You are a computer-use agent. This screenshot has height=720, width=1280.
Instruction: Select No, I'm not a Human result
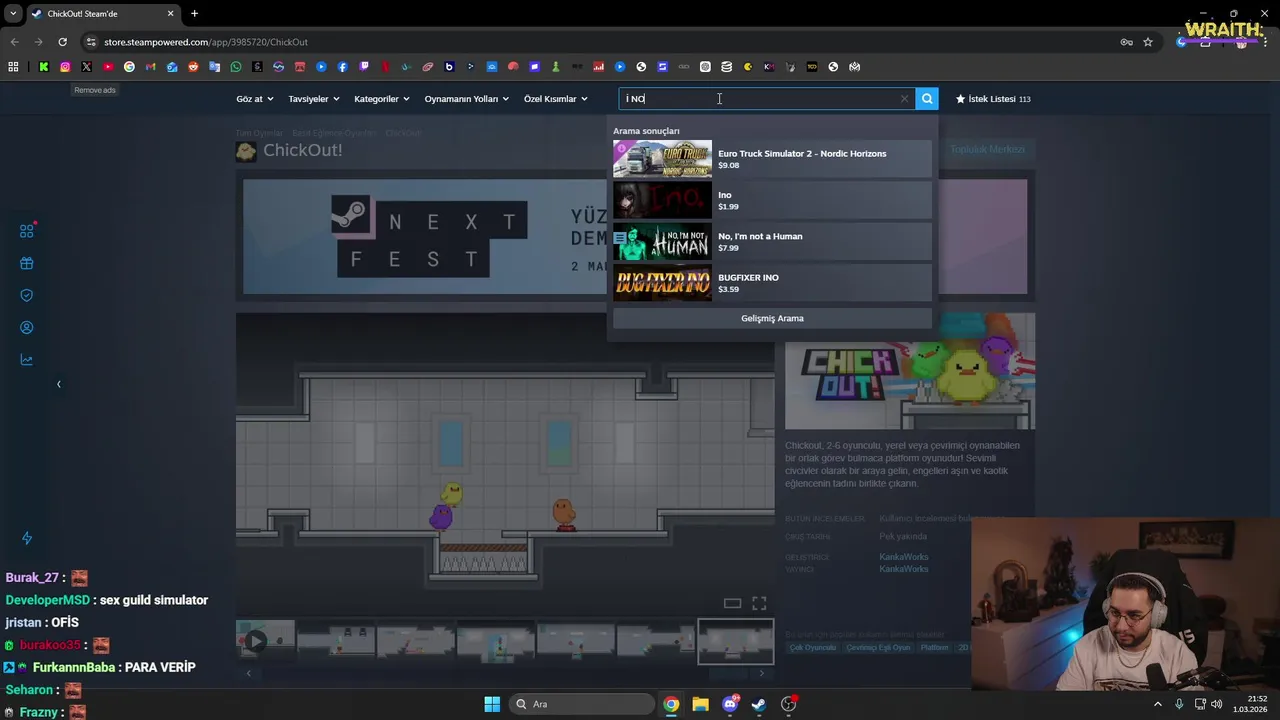click(772, 242)
